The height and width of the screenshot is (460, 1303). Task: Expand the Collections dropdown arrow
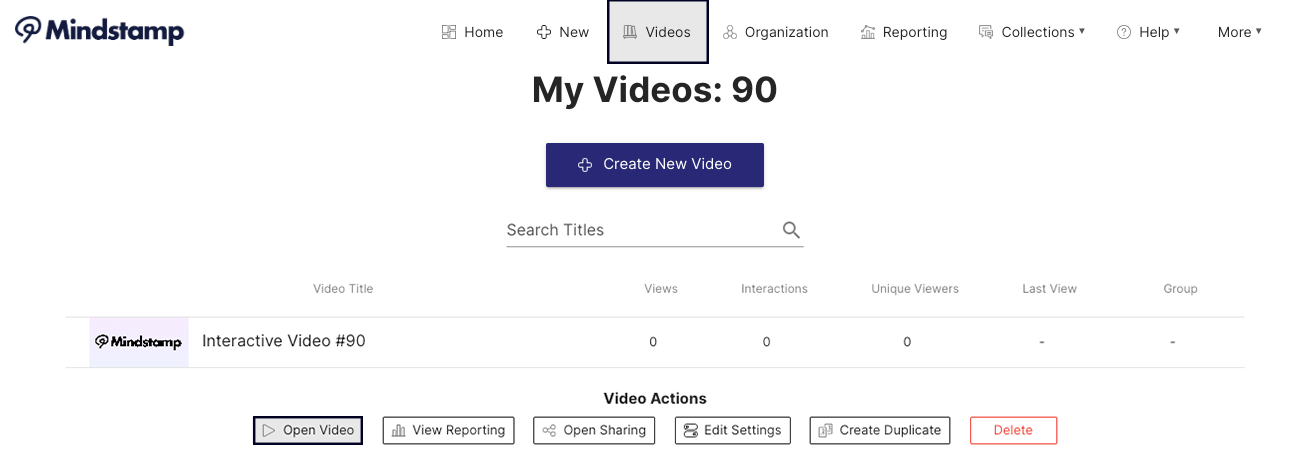pos(1082,32)
